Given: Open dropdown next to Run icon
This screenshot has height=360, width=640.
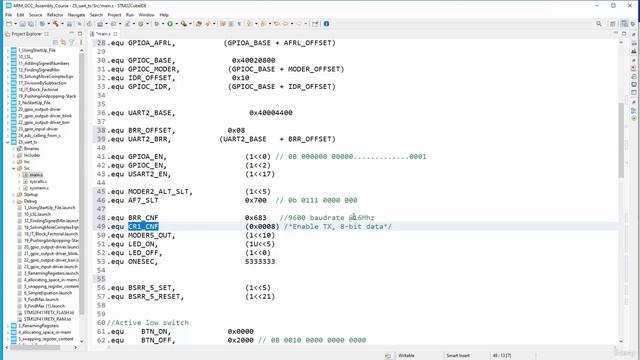Looking at the screenshot, I should click(x=176, y=24).
